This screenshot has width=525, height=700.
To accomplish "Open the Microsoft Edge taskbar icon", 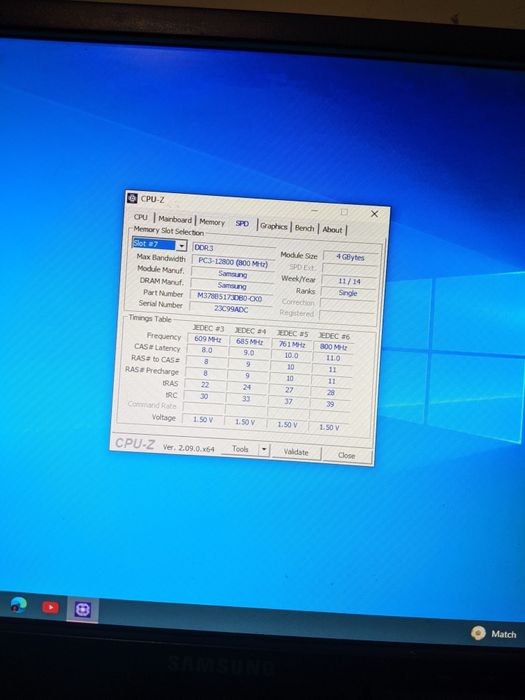I will coord(18,605).
